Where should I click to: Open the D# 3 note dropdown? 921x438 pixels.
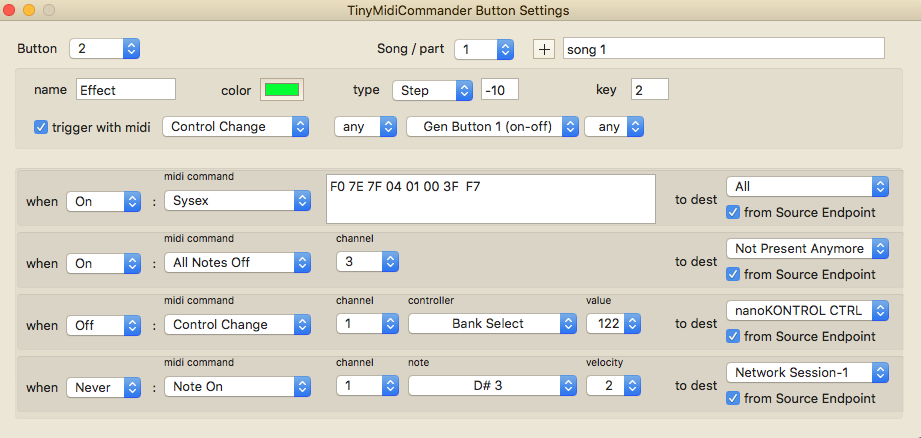point(493,386)
